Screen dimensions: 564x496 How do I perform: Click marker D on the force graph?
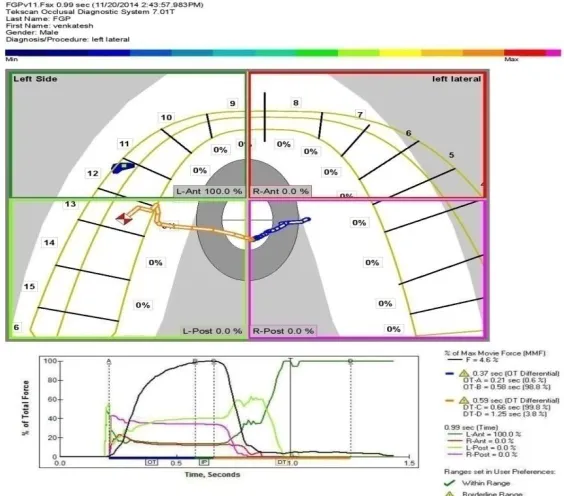point(350,361)
